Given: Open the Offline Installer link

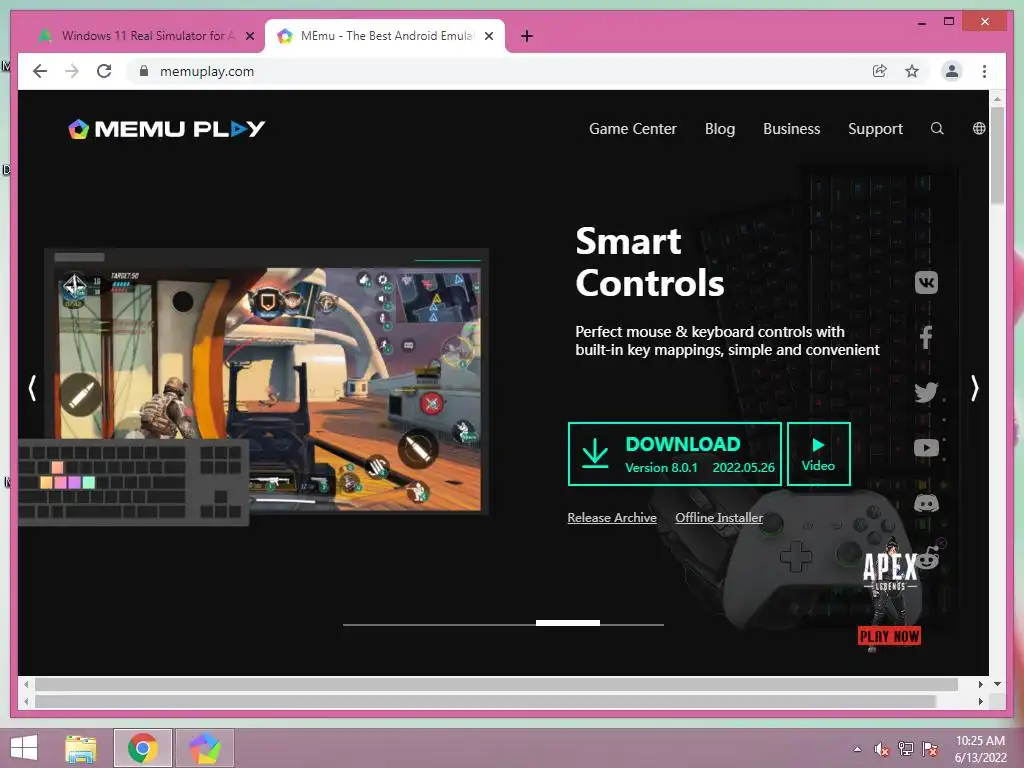Looking at the screenshot, I should coord(718,518).
